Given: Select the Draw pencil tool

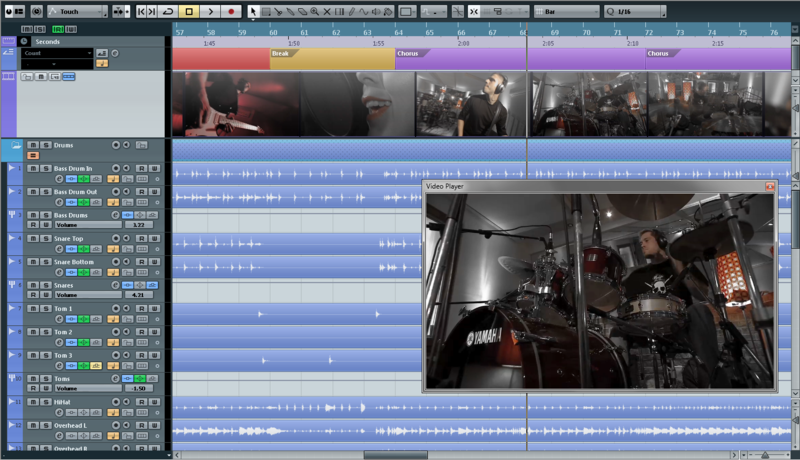Looking at the screenshot, I should [352, 11].
